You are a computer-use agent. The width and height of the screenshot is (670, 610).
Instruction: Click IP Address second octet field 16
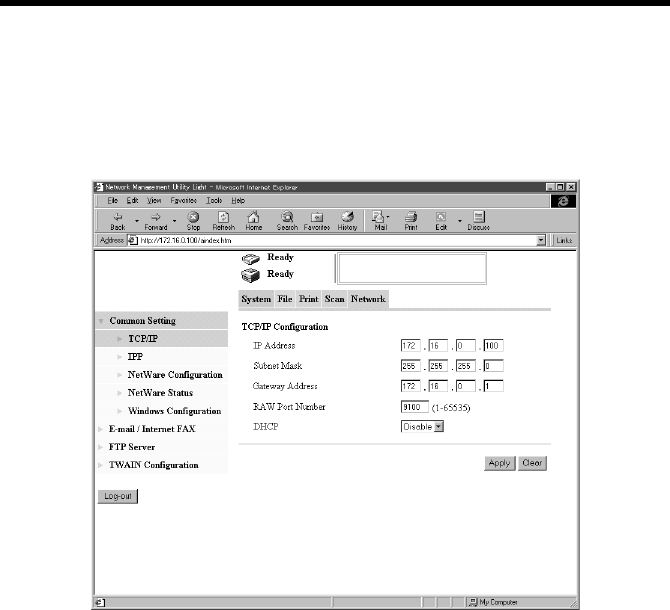(x=438, y=346)
